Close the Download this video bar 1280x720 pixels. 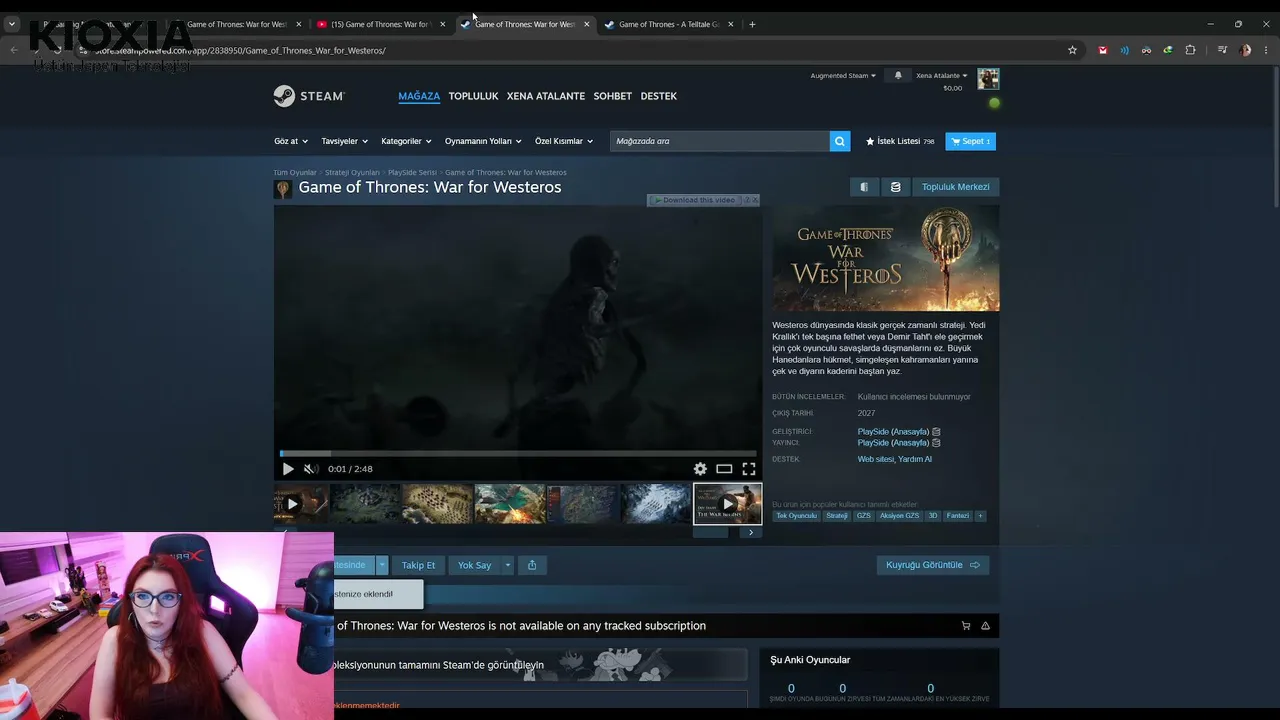pos(755,200)
